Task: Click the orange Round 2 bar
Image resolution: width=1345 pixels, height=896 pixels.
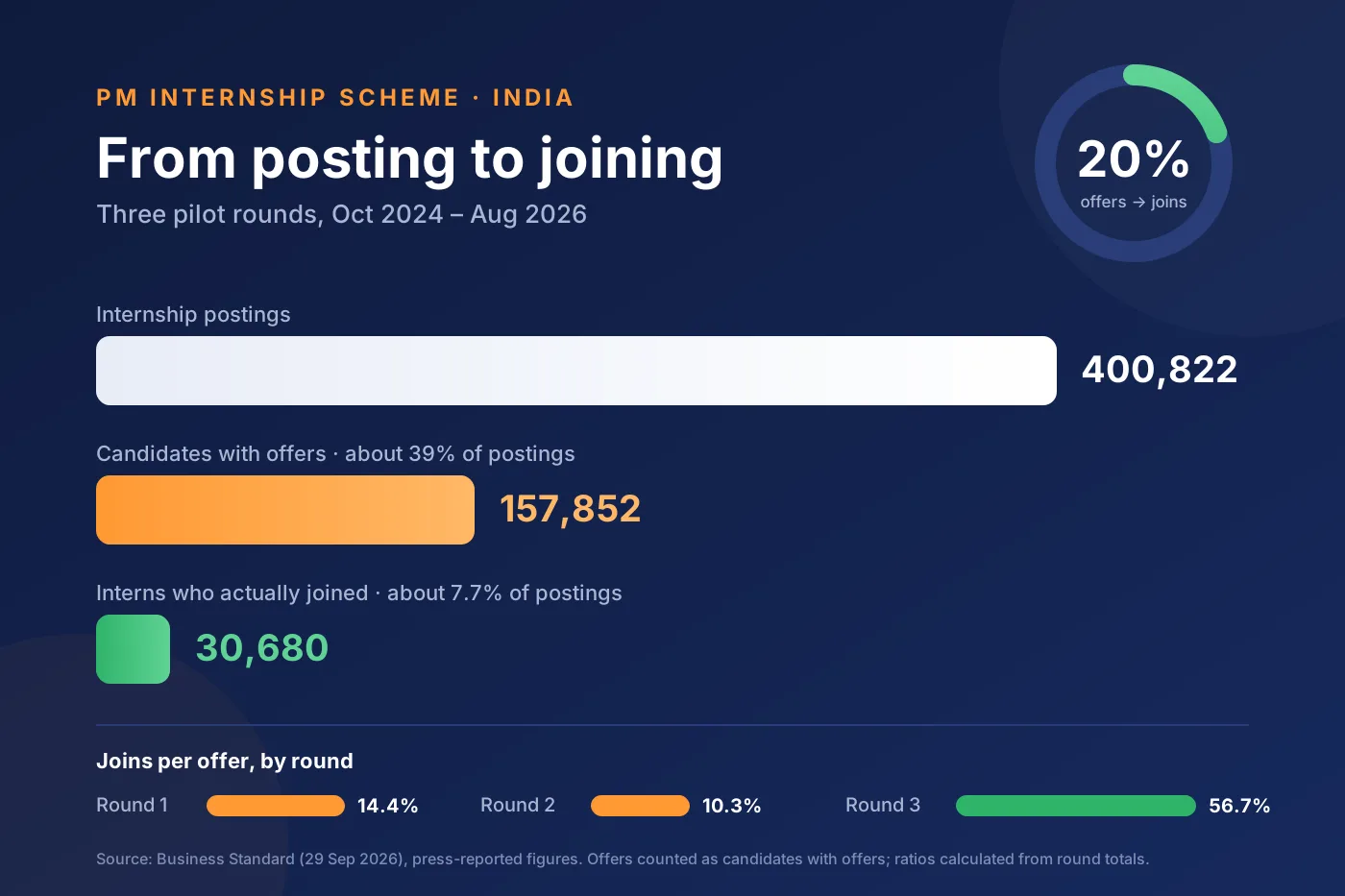Action: [640, 806]
